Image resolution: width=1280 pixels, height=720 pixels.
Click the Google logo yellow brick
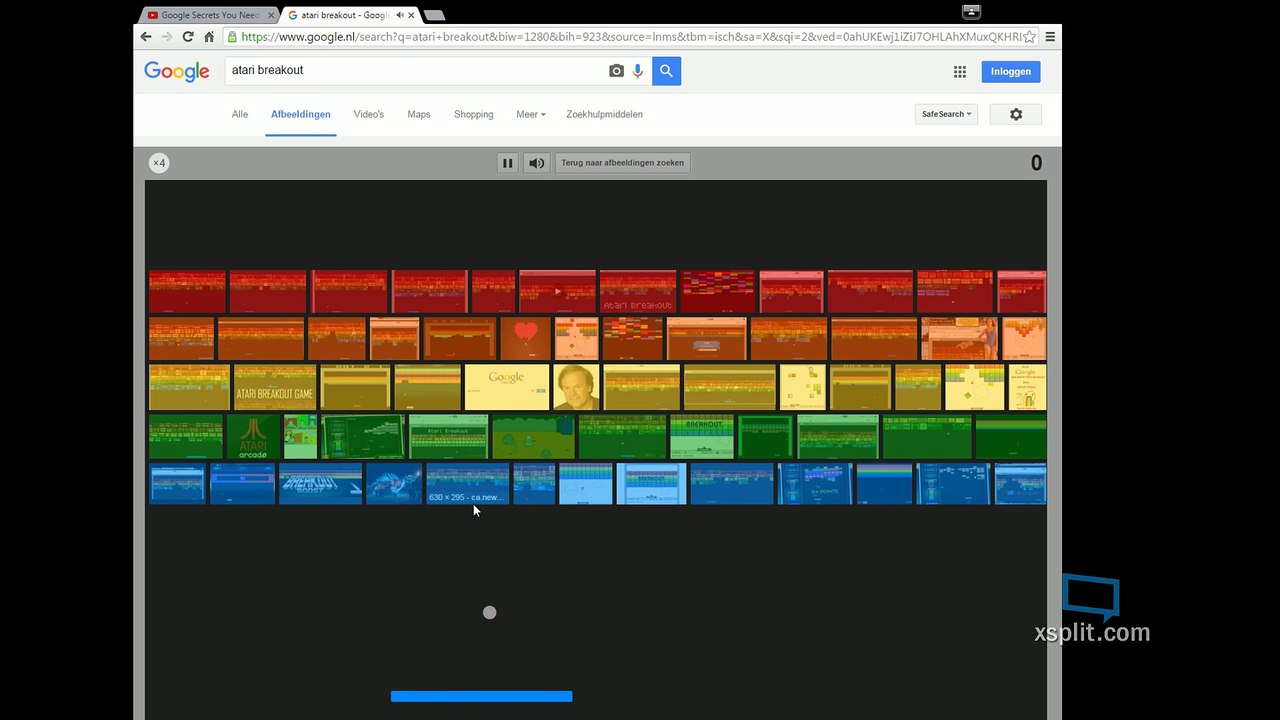[507, 387]
